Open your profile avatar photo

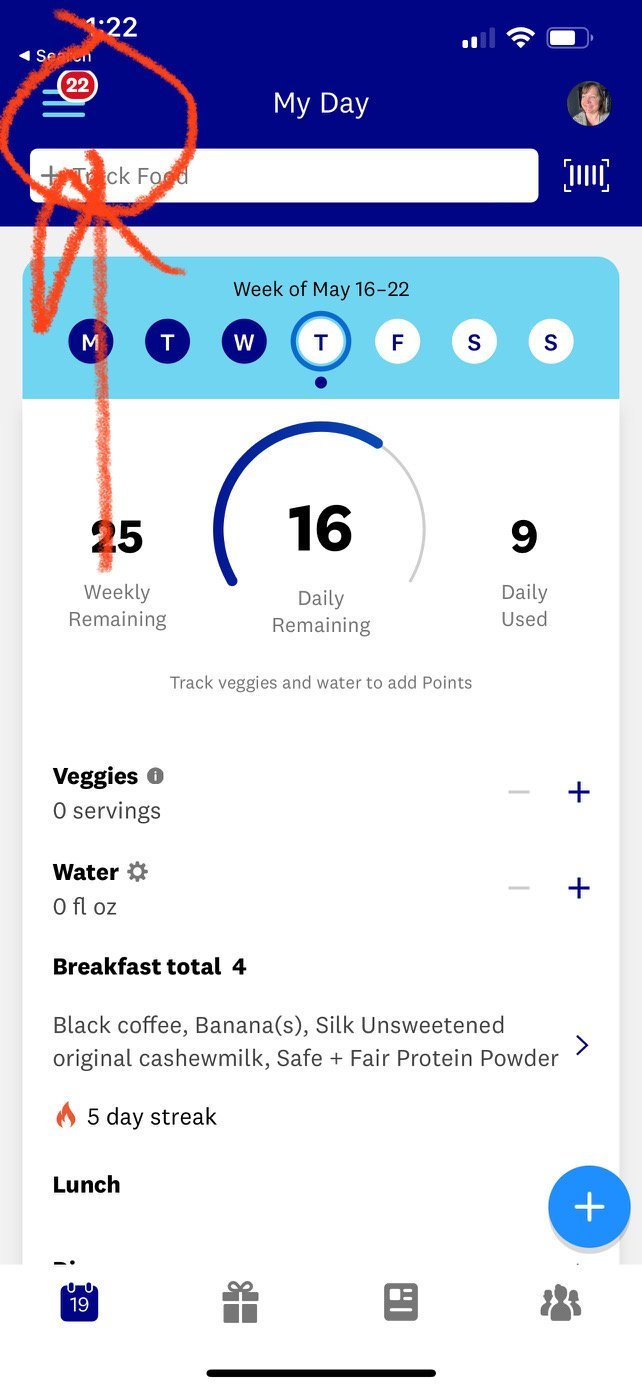point(590,103)
